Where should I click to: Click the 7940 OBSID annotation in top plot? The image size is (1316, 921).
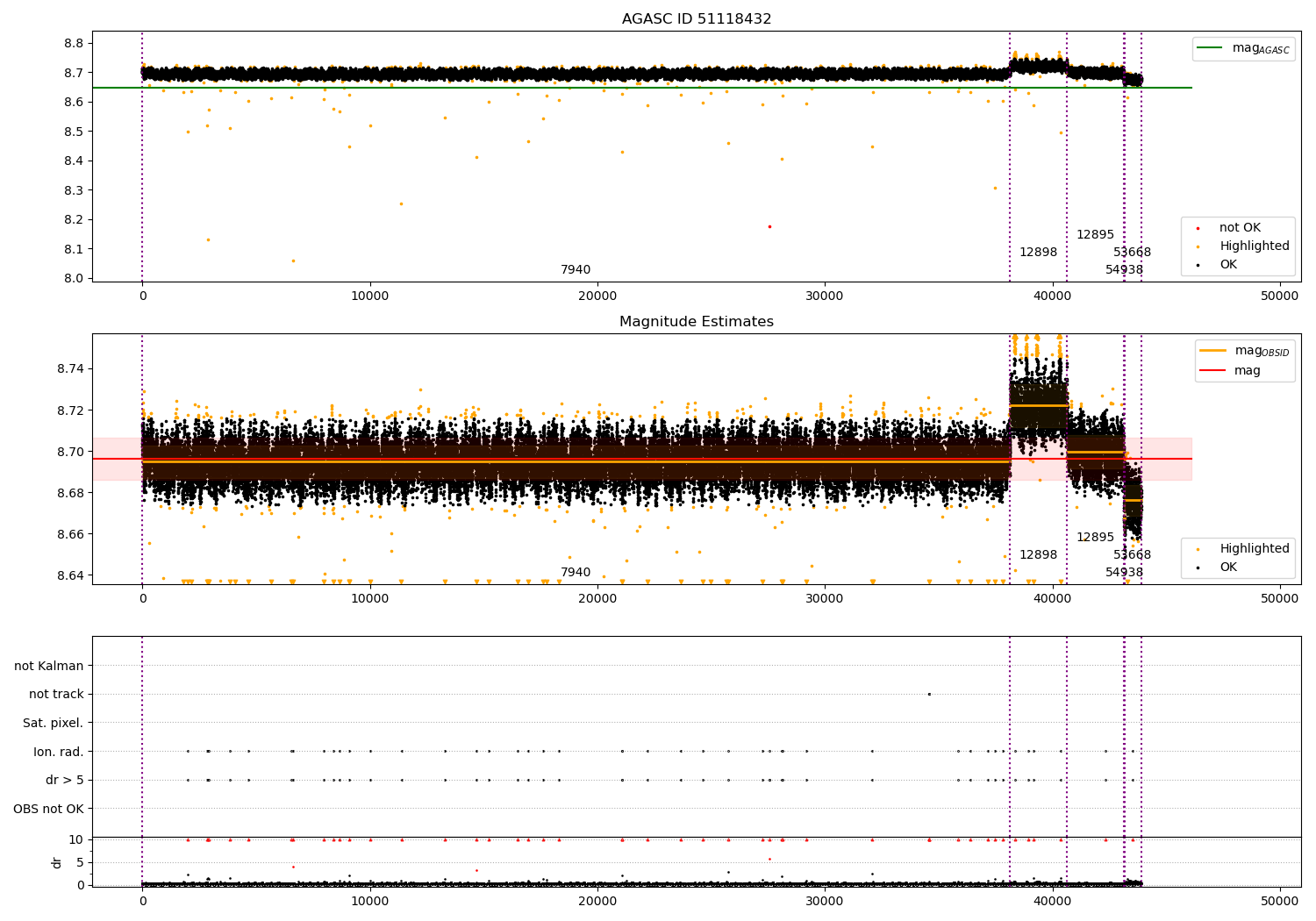[x=576, y=270]
